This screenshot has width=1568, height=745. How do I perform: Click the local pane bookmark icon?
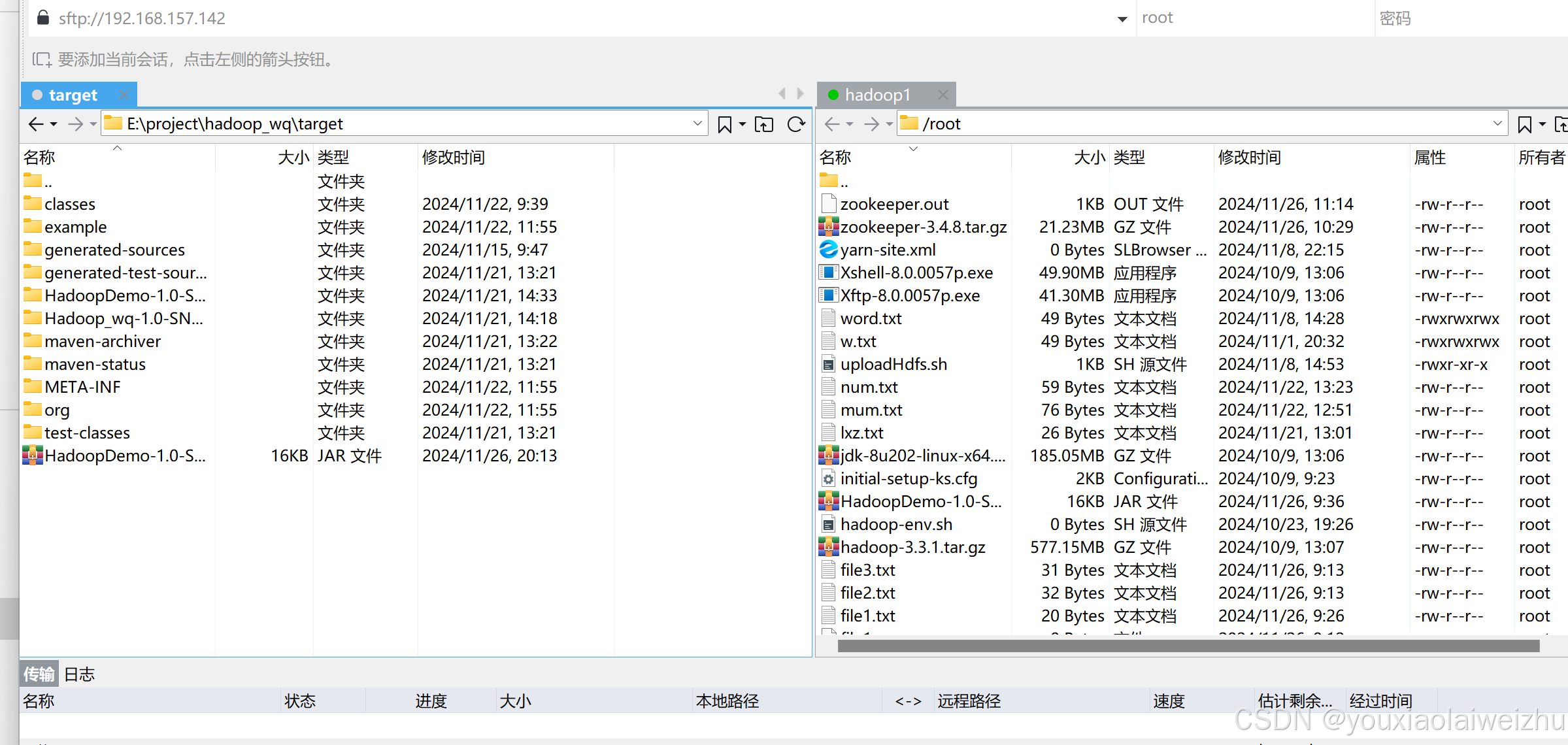pyautogui.click(x=724, y=124)
